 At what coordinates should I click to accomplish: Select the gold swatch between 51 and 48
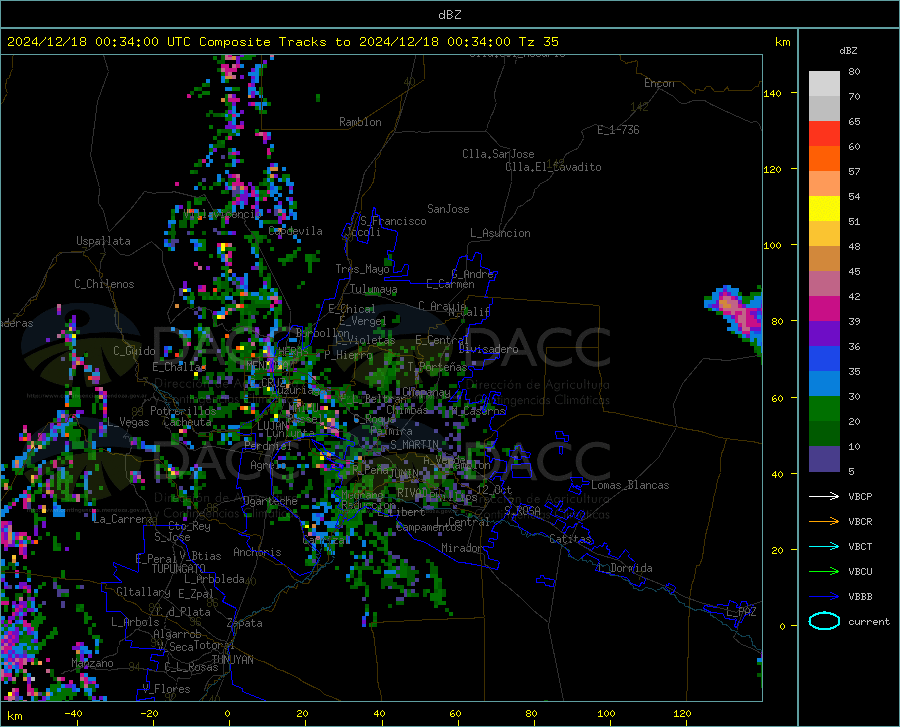(x=824, y=234)
